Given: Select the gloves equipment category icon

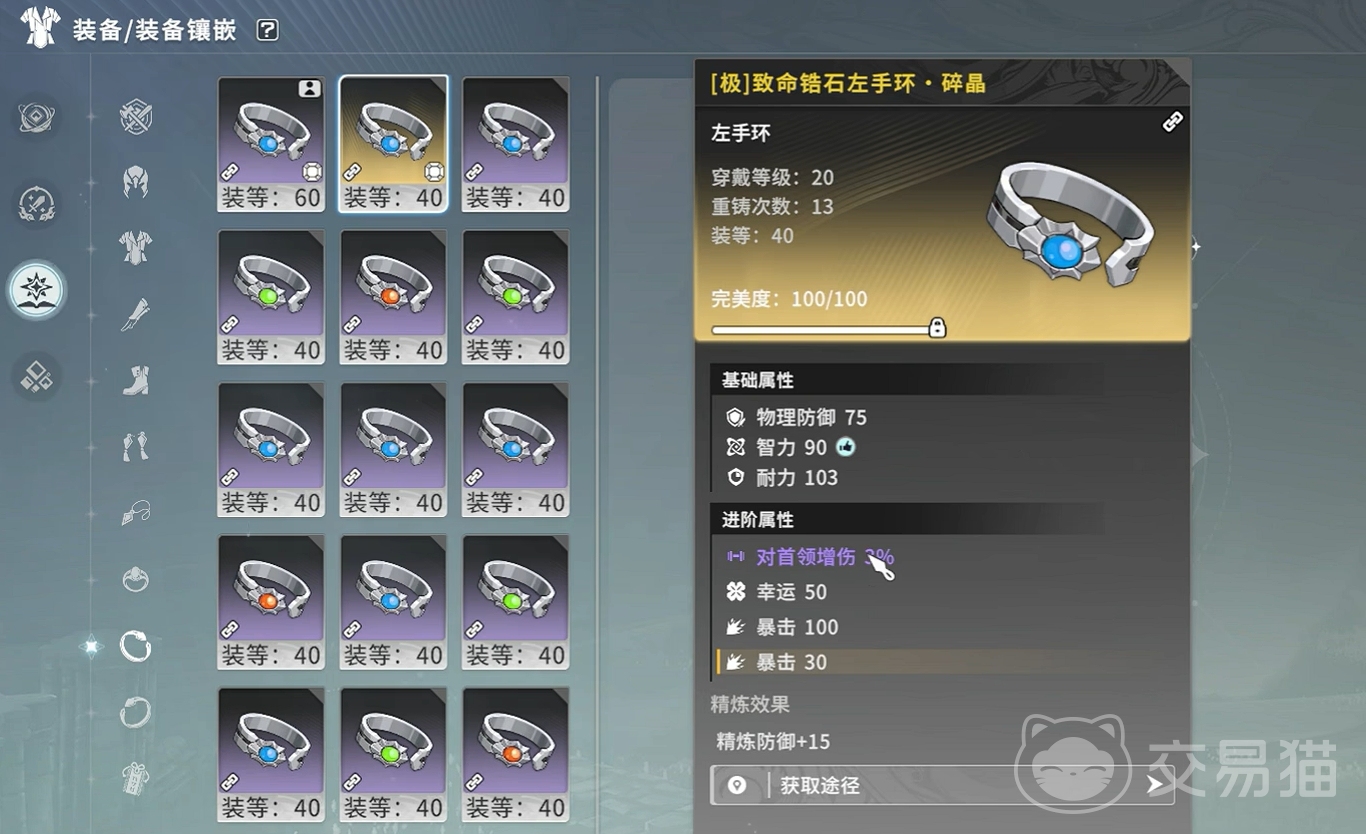Looking at the screenshot, I should click(x=135, y=446).
